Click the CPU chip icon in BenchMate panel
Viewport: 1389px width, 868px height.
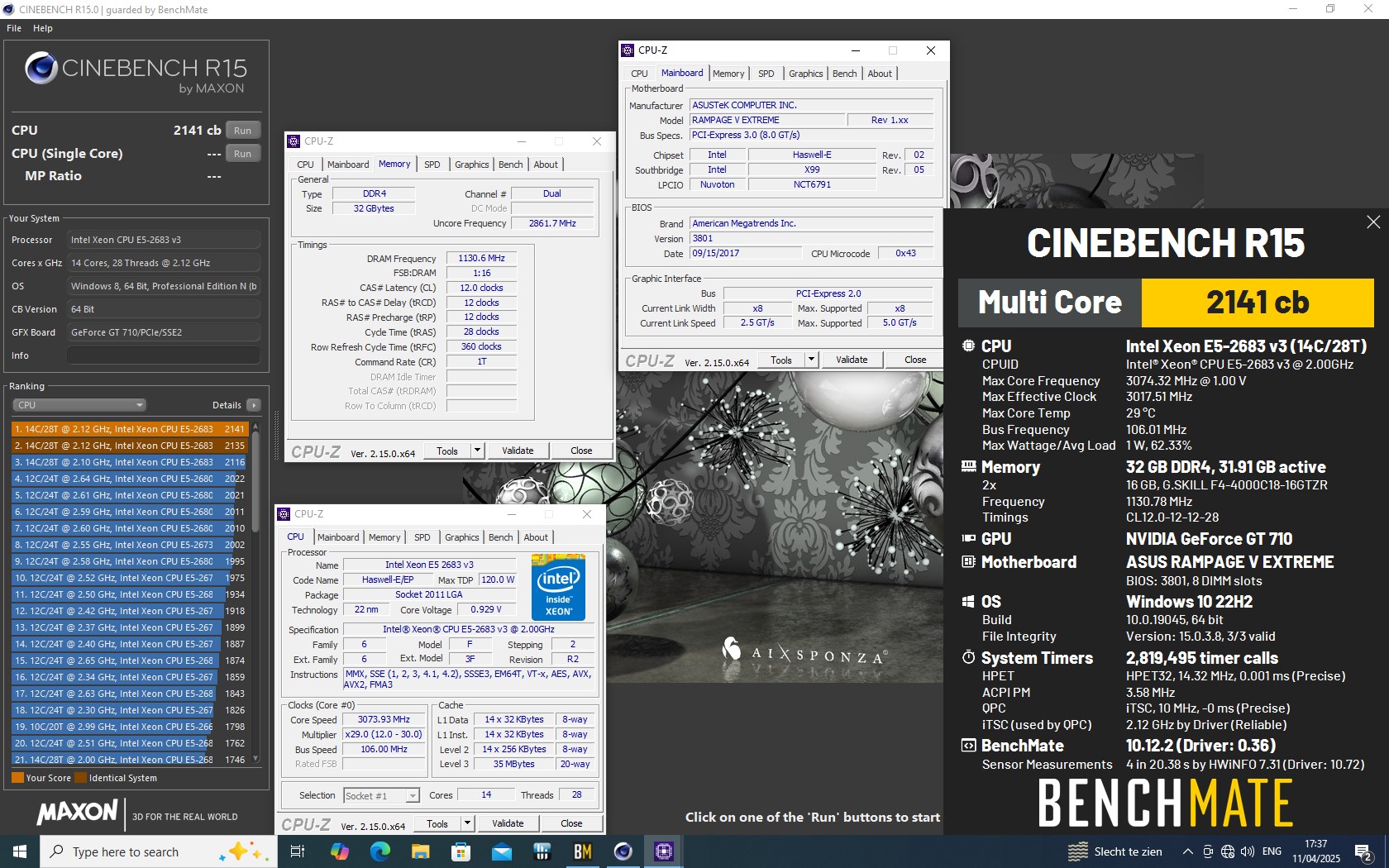pos(968,346)
